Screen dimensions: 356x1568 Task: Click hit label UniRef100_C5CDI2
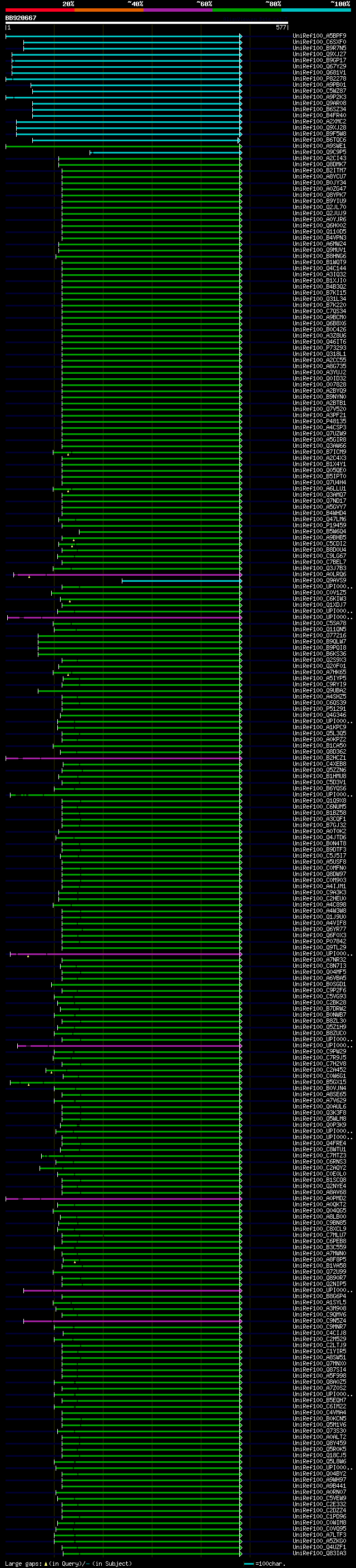(x=319, y=543)
